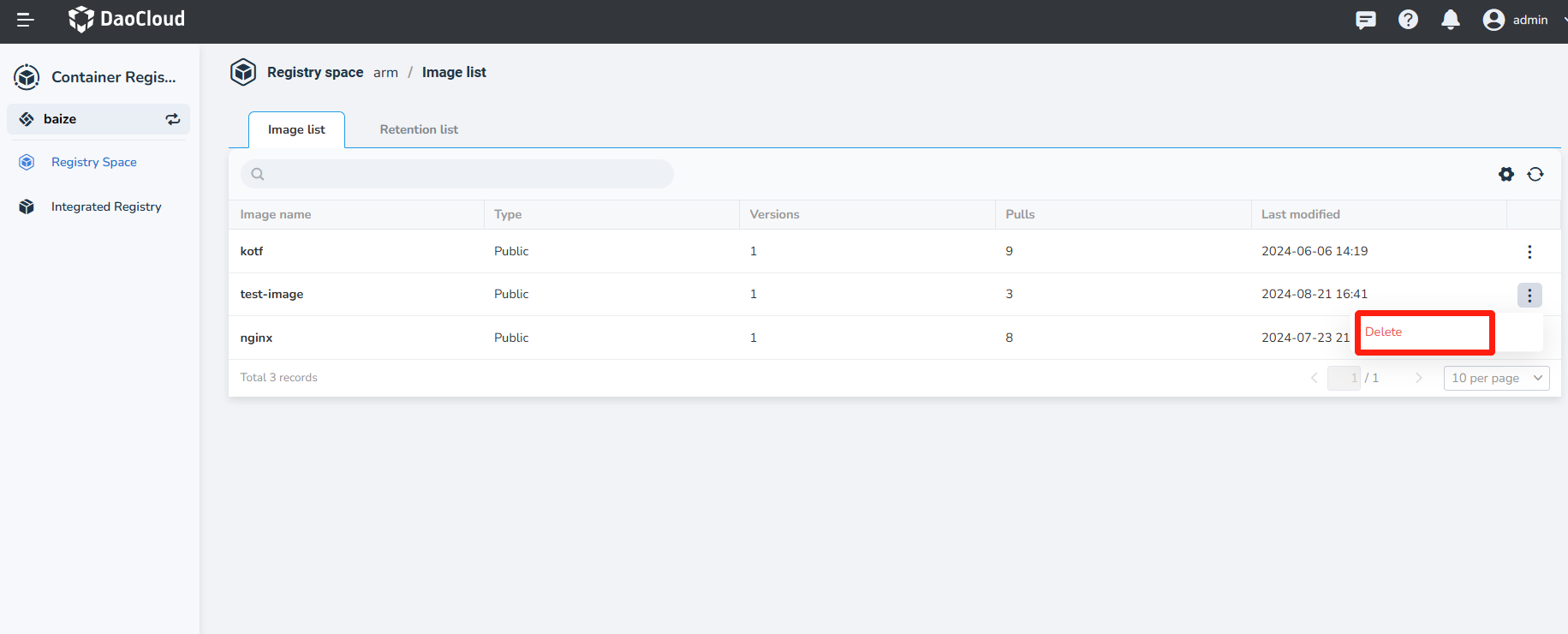Expand the admin user menu
The image size is (1568, 634).
[x=1519, y=20]
